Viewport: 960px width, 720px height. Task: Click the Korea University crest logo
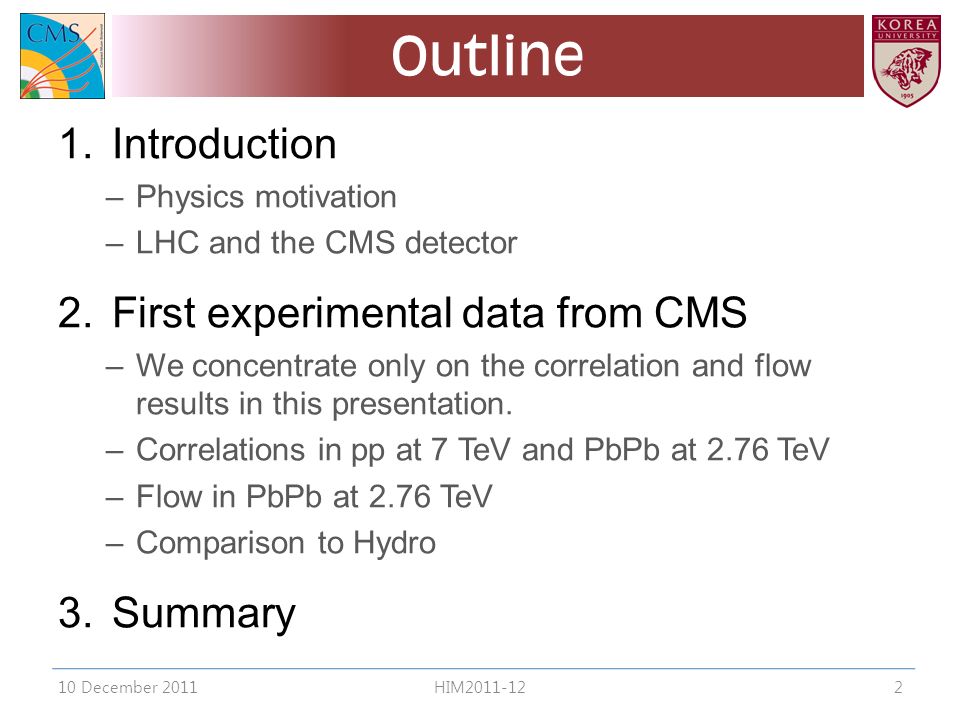click(x=906, y=61)
